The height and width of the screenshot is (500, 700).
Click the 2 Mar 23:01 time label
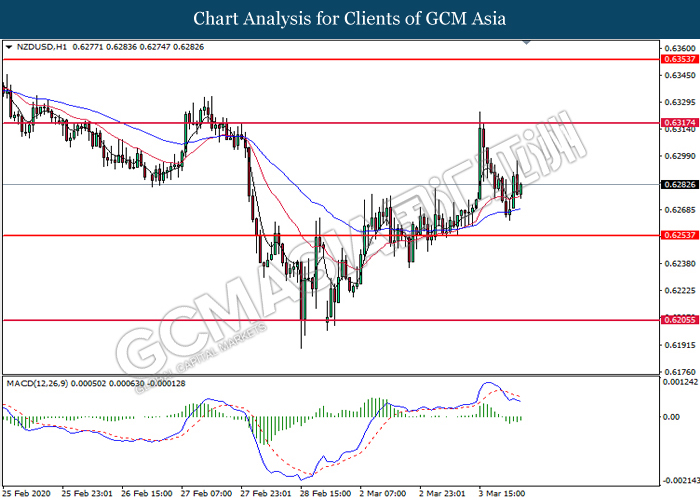pyautogui.click(x=442, y=493)
